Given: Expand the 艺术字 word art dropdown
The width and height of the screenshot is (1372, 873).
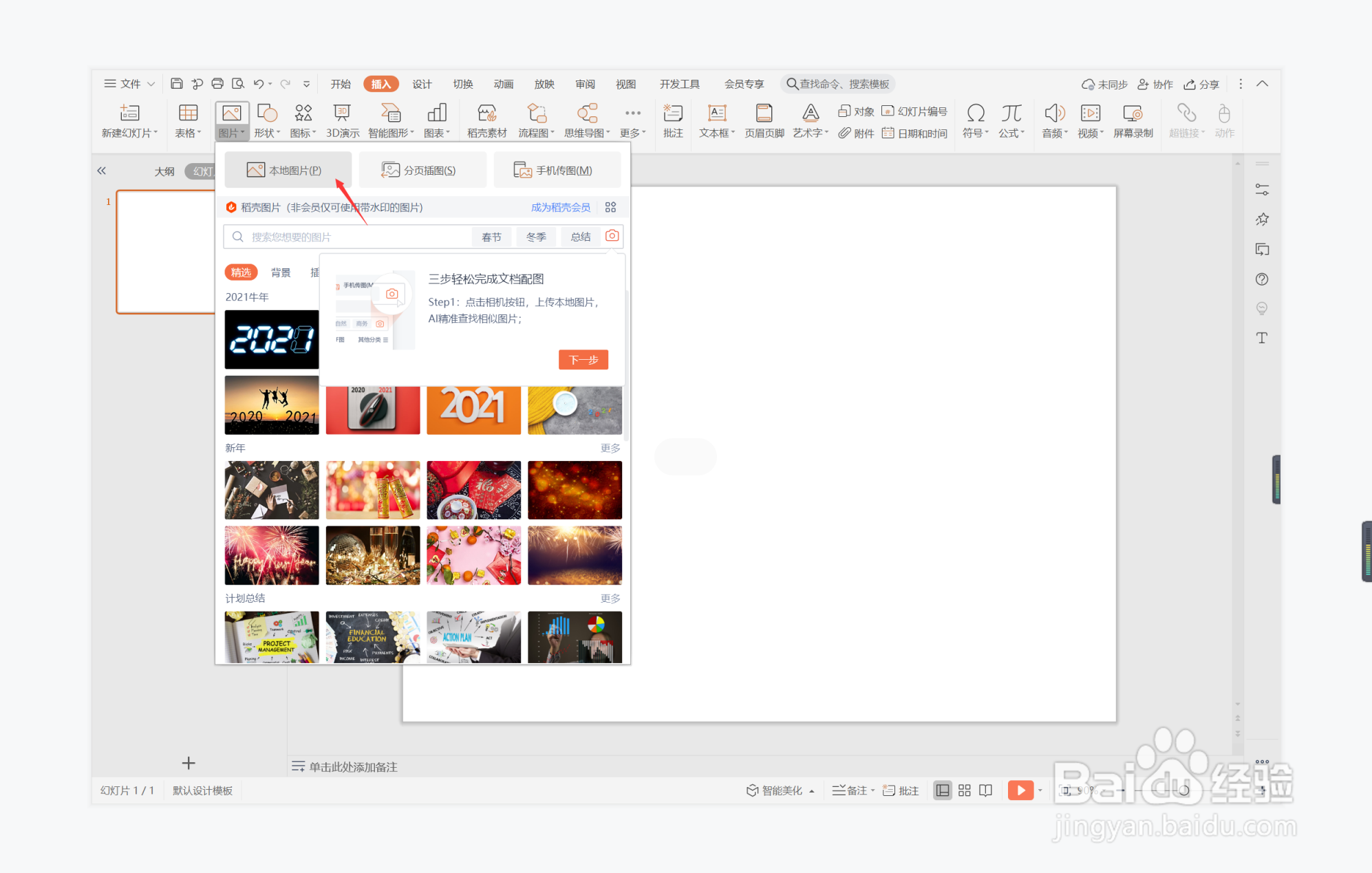Looking at the screenshot, I should coord(811,133).
